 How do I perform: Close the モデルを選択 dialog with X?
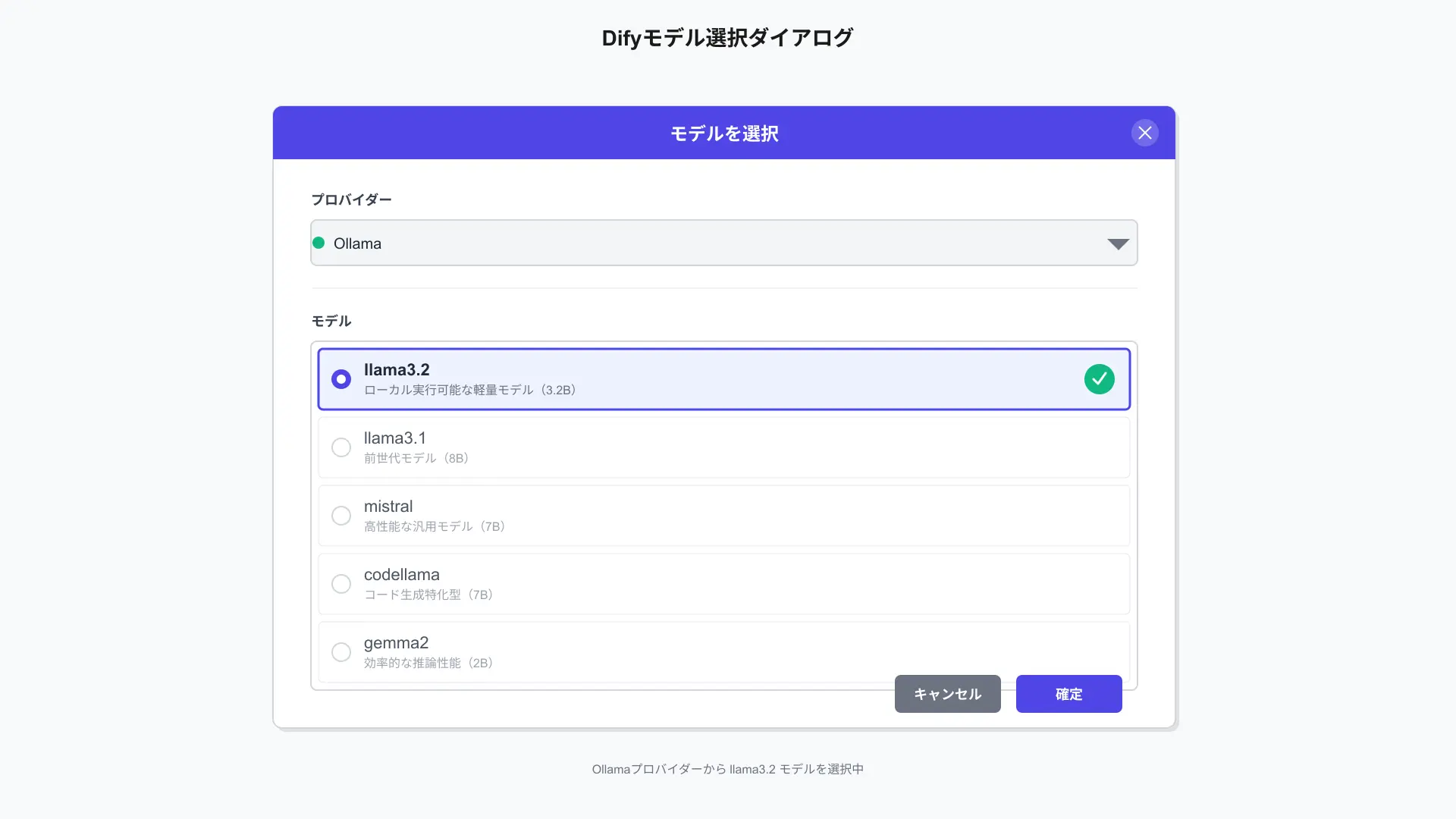[1144, 133]
